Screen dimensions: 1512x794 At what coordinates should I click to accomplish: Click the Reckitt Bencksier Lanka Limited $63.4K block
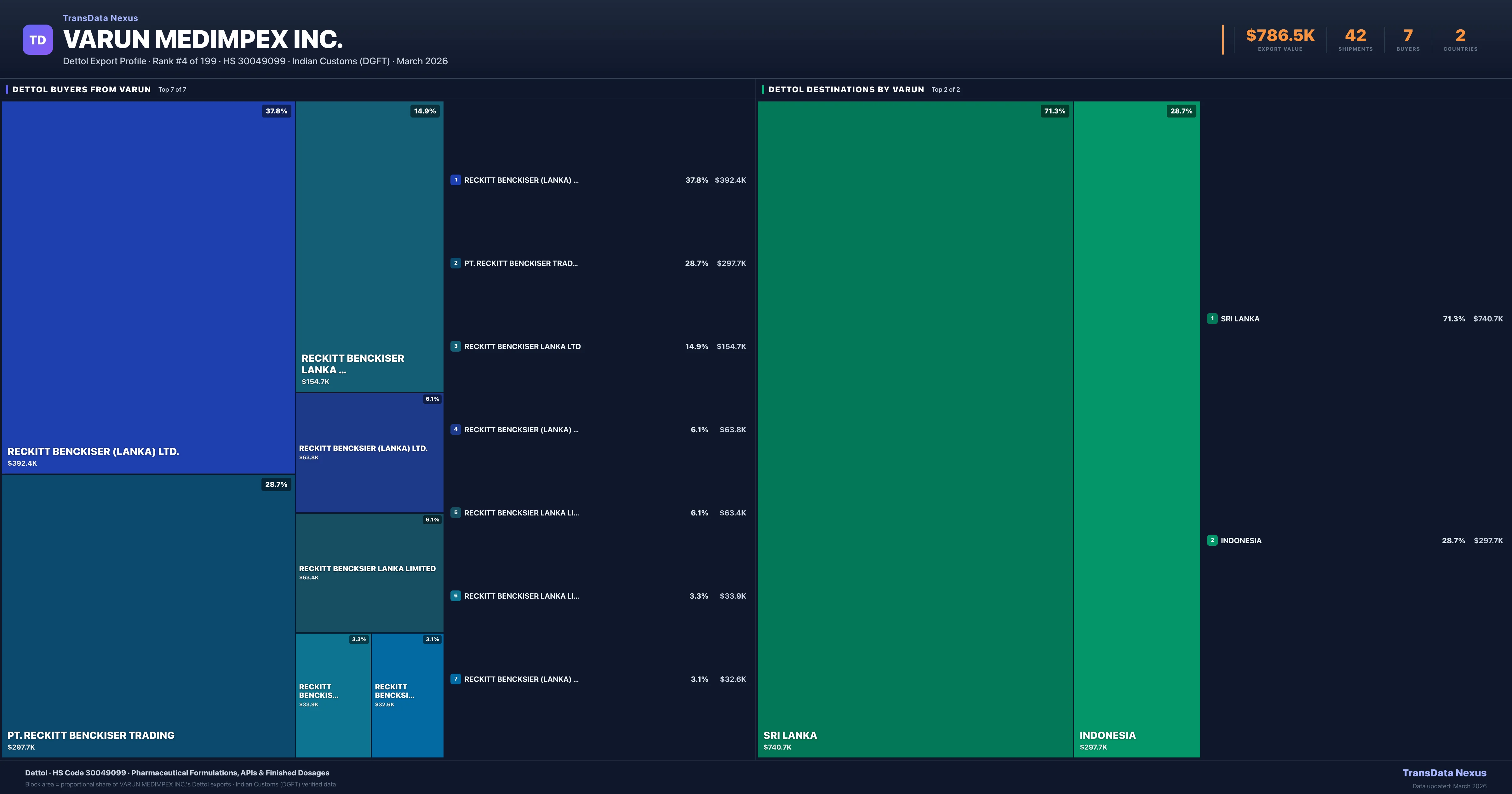[x=369, y=572]
